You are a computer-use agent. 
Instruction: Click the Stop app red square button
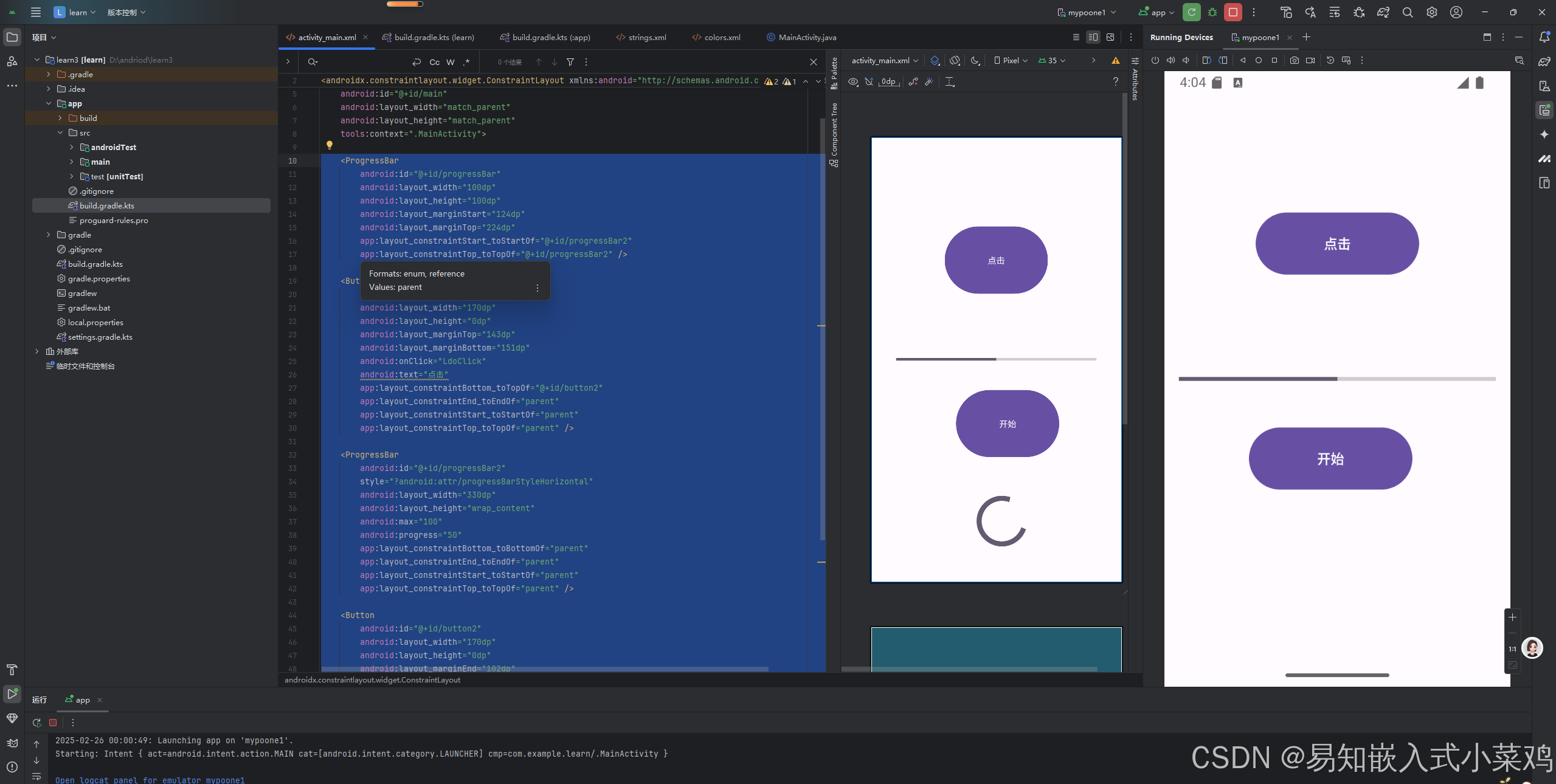point(1233,12)
